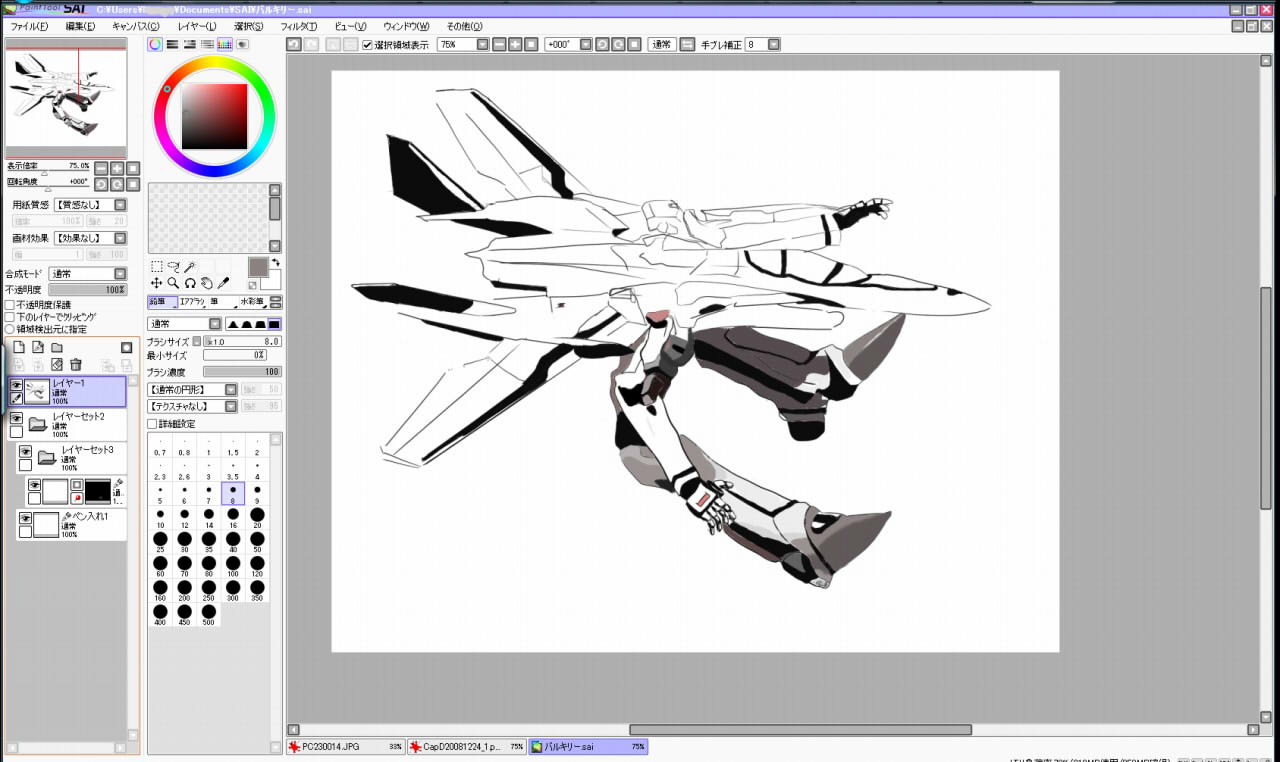Zoom in using the navigator plus icon
Image resolution: width=1280 pixels, height=762 pixels.
pos(117,168)
